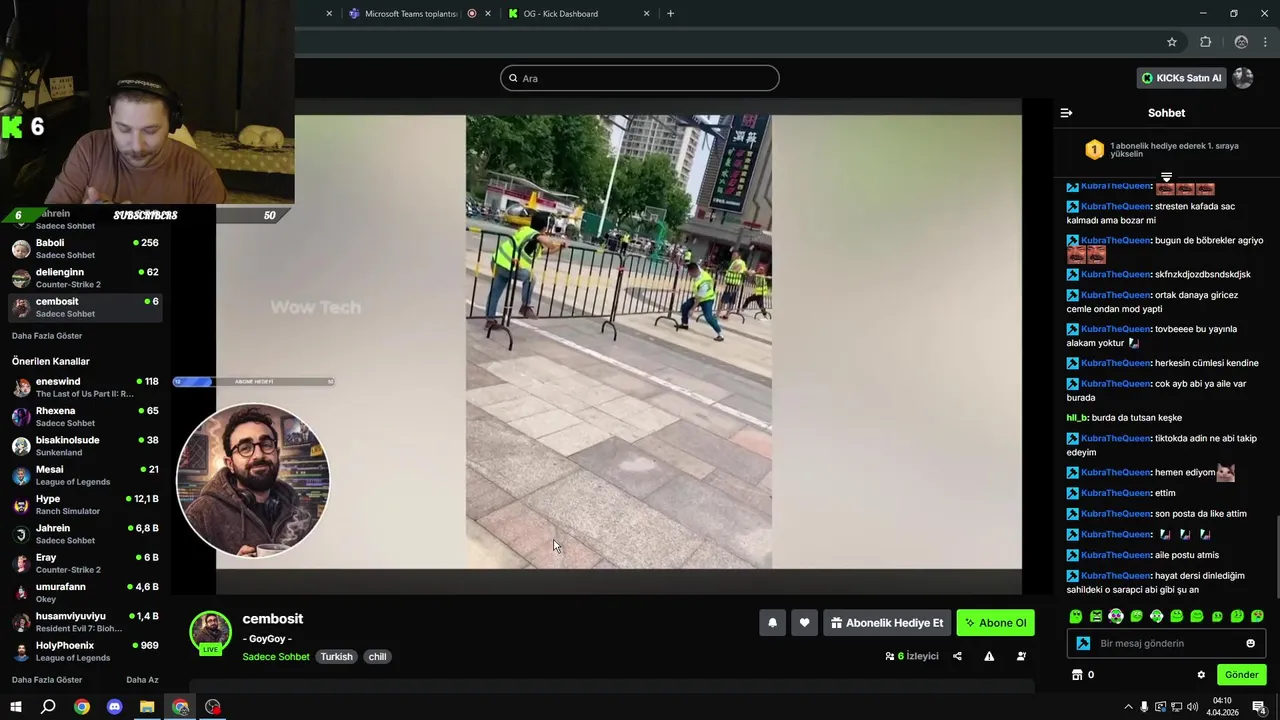
Task: Open bisakinolsude recommended channel
Action: tap(85, 446)
